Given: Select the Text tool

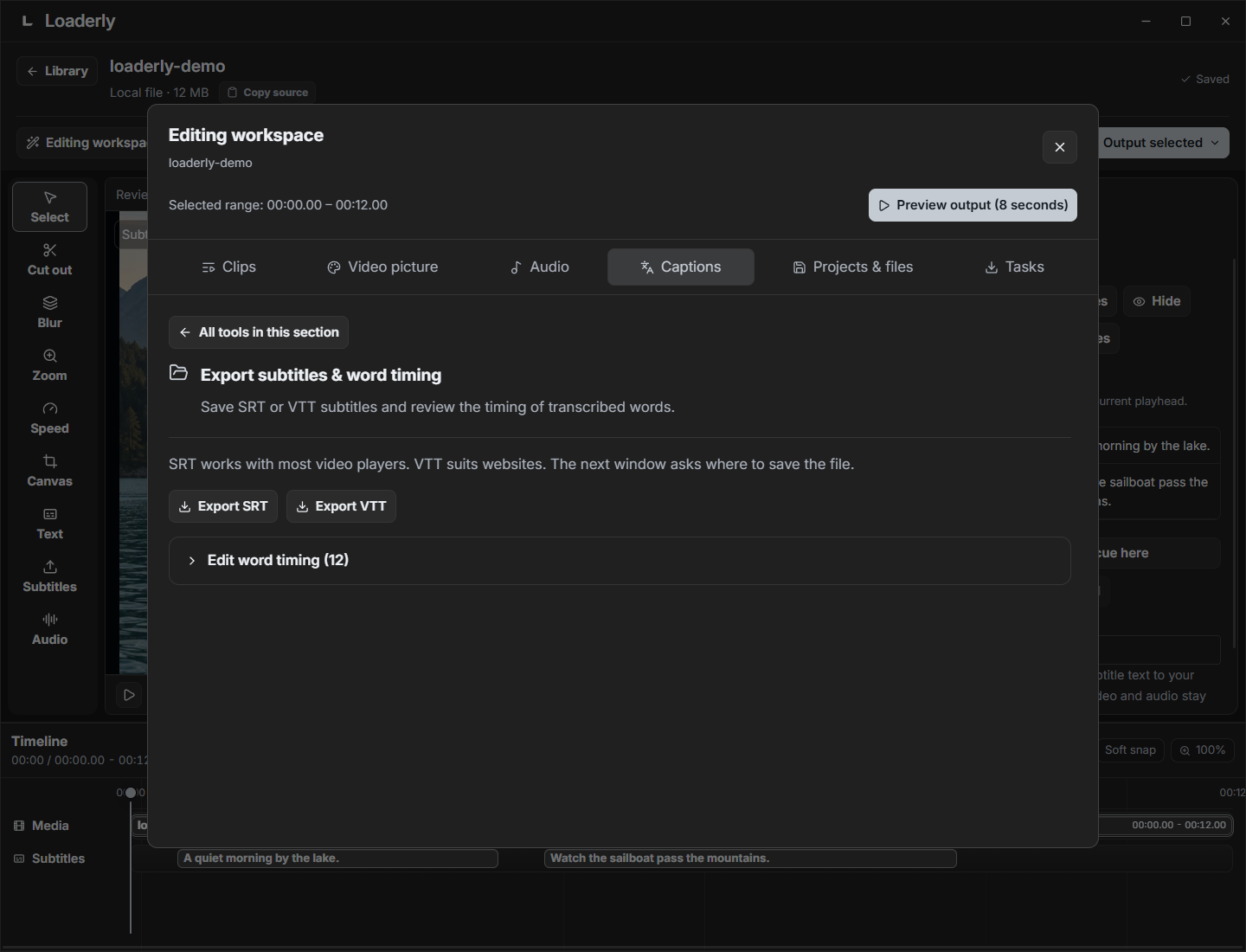Looking at the screenshot, I should tap(49, 524).
